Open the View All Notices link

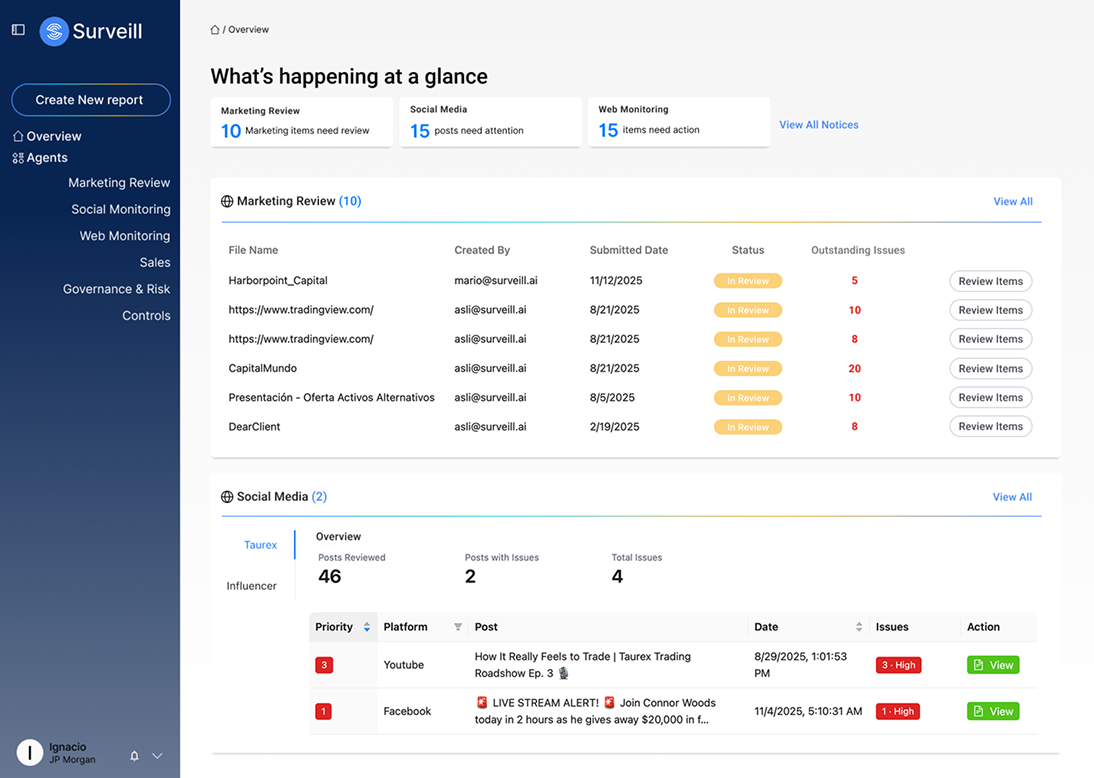tap(818, 125)
